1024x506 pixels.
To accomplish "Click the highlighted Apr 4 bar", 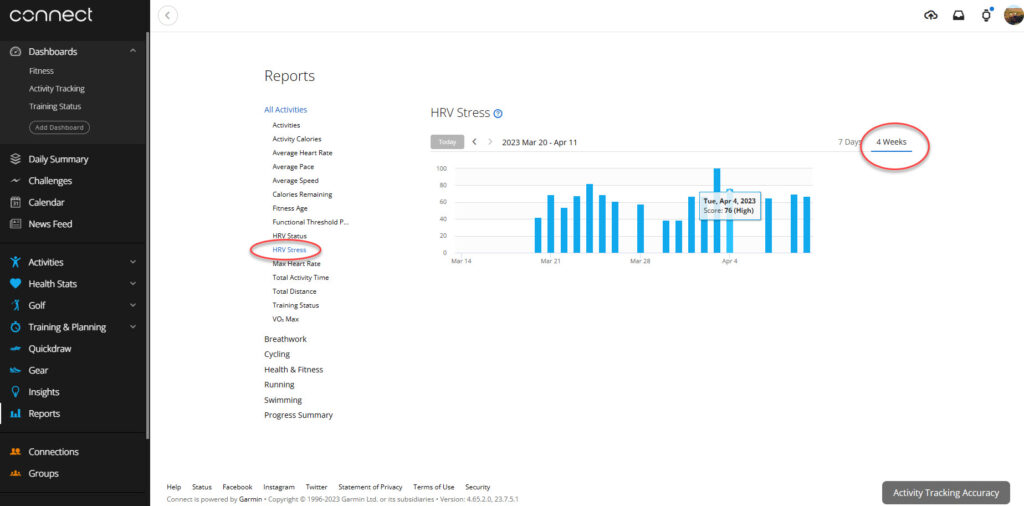I will pyautogui.click(x=729, y=221).
